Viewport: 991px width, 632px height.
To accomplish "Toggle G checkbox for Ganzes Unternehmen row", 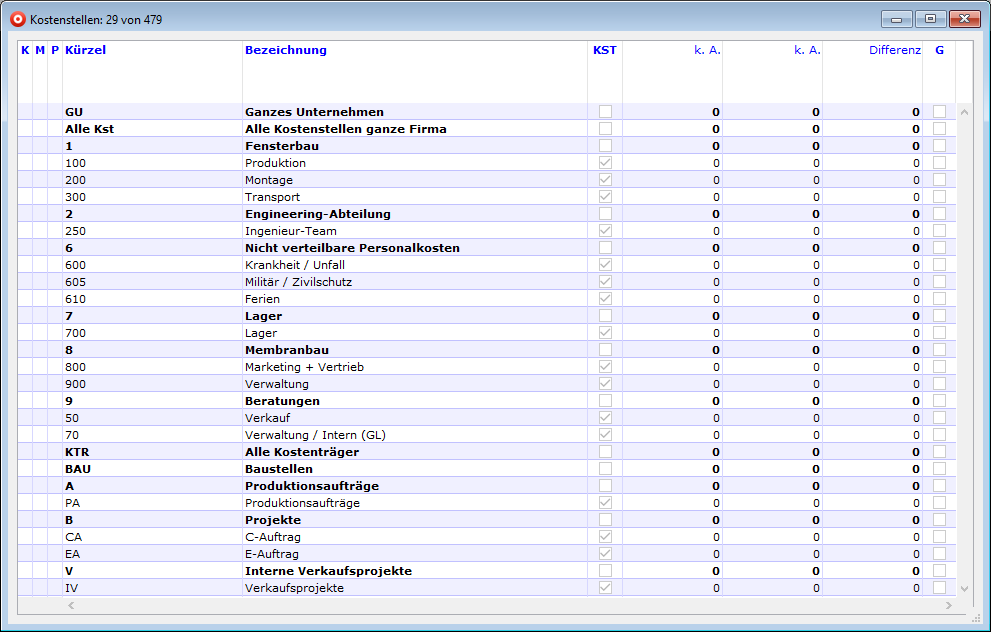I will point(939,112).
